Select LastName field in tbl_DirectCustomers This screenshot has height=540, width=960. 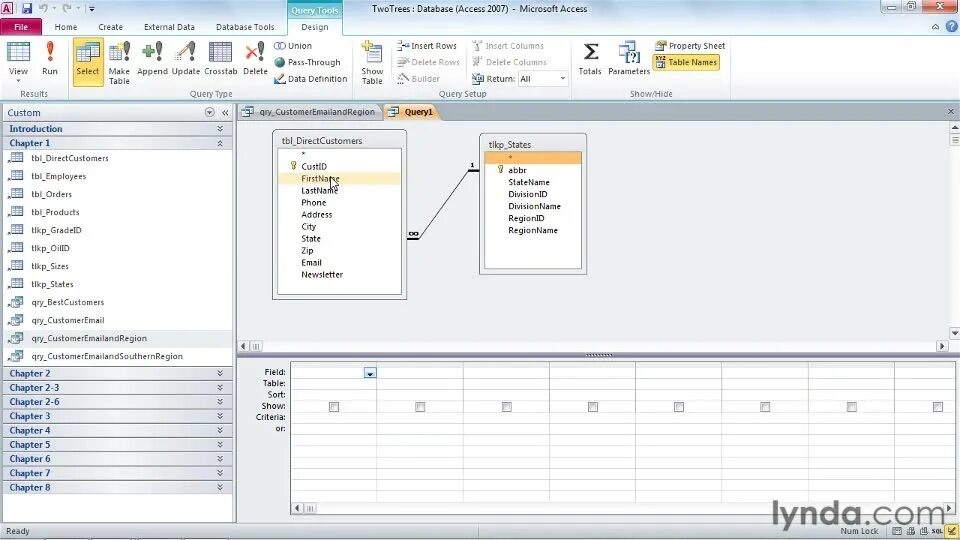coord(319,190)
